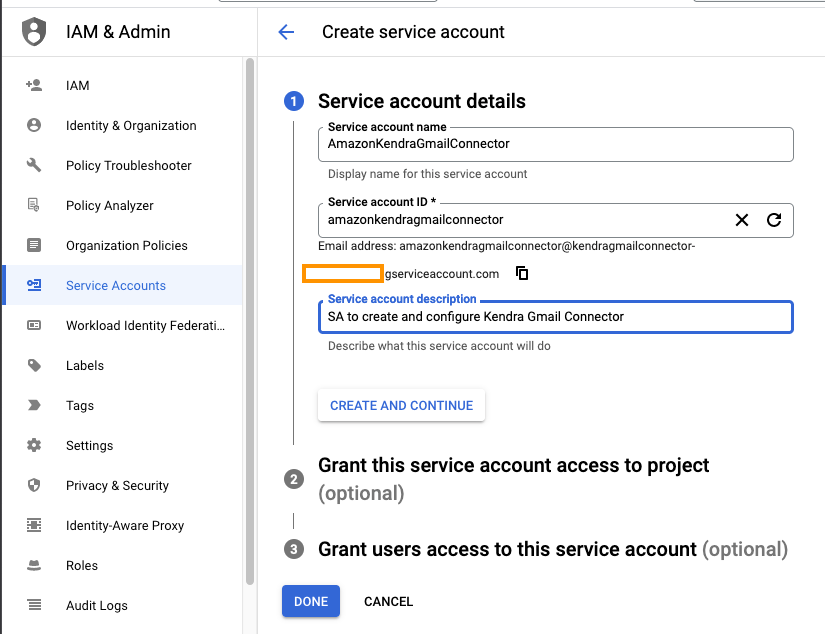This screenshot has height=634, width=825.
Task: Click the Settings gear icon
Action: 34,445
